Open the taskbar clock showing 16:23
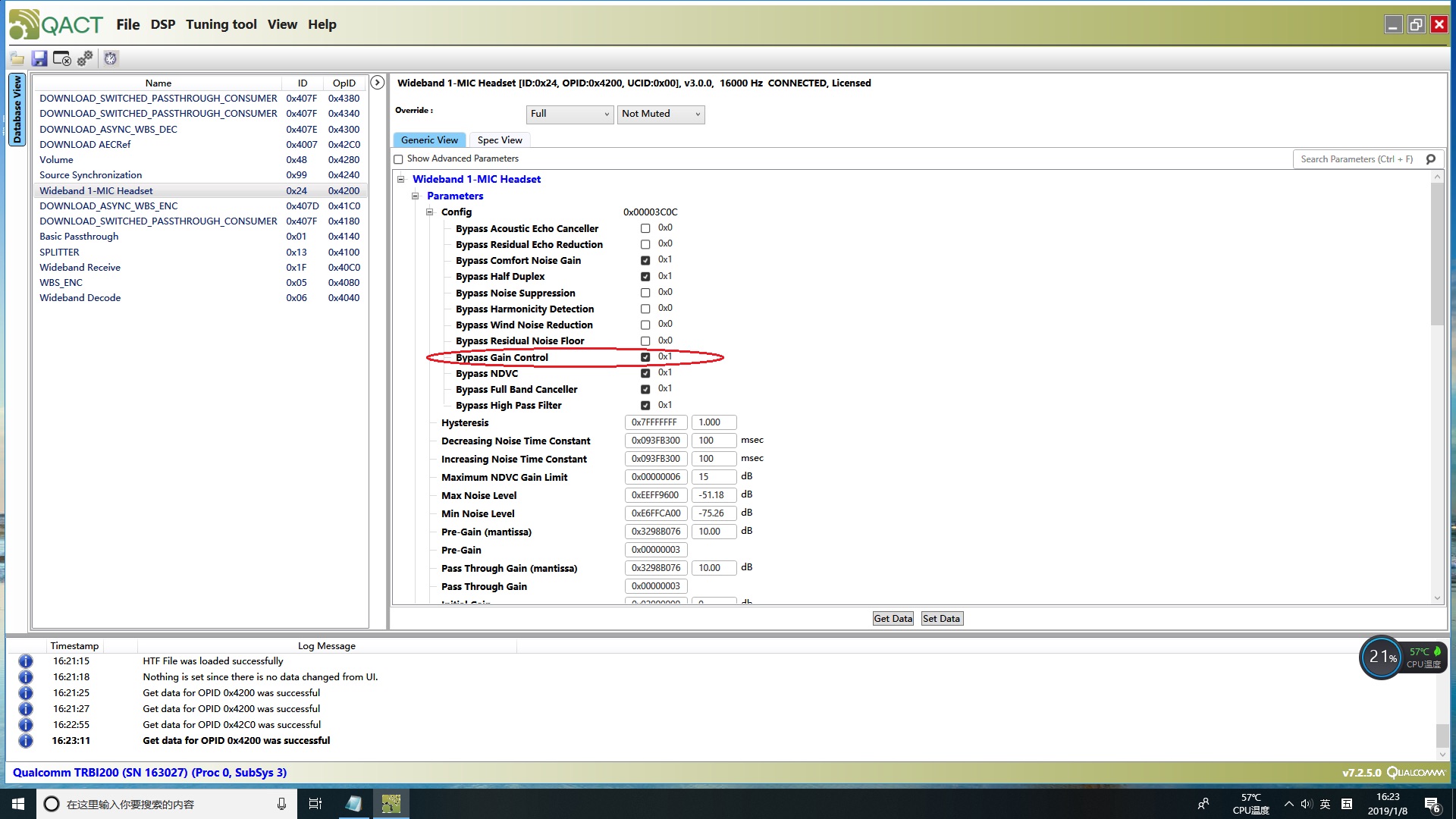The width and height of the screenshot is (1456, 819). tap(1388, 804)
